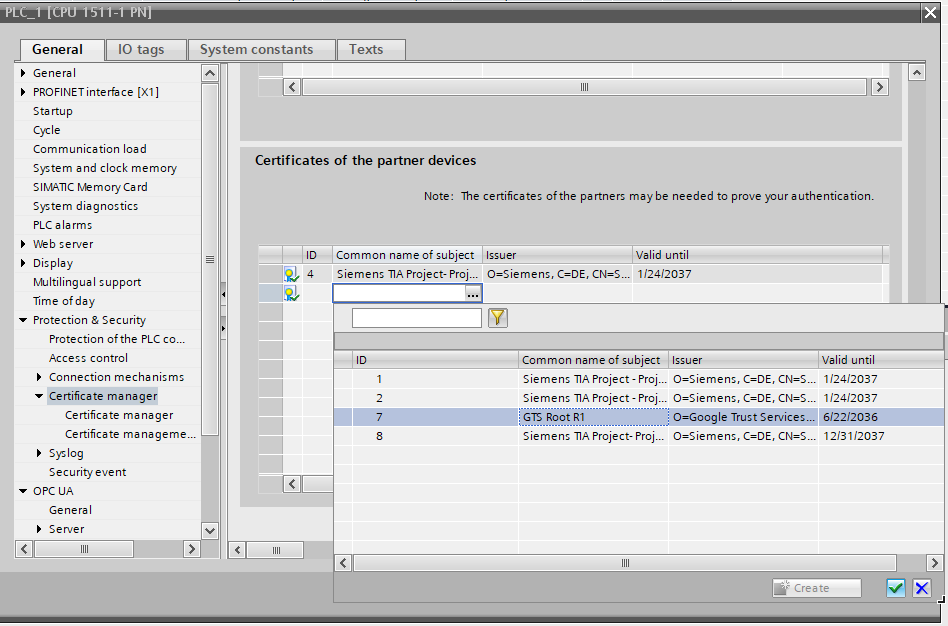The image size is (948, 626).
Task: Click the Create button
Action: click(x=816, y=588)
